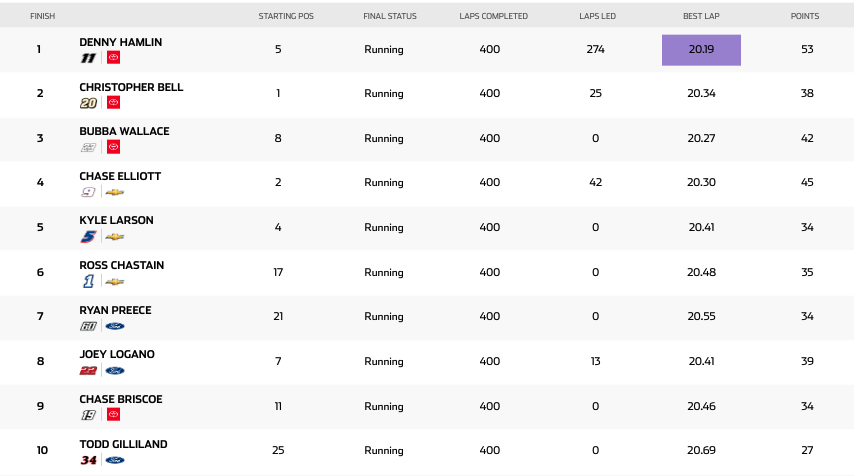Click Christopher Bell's 25 laps led value
The height and width of the screenshot is (476, 856).
click(x=595, y=94)
